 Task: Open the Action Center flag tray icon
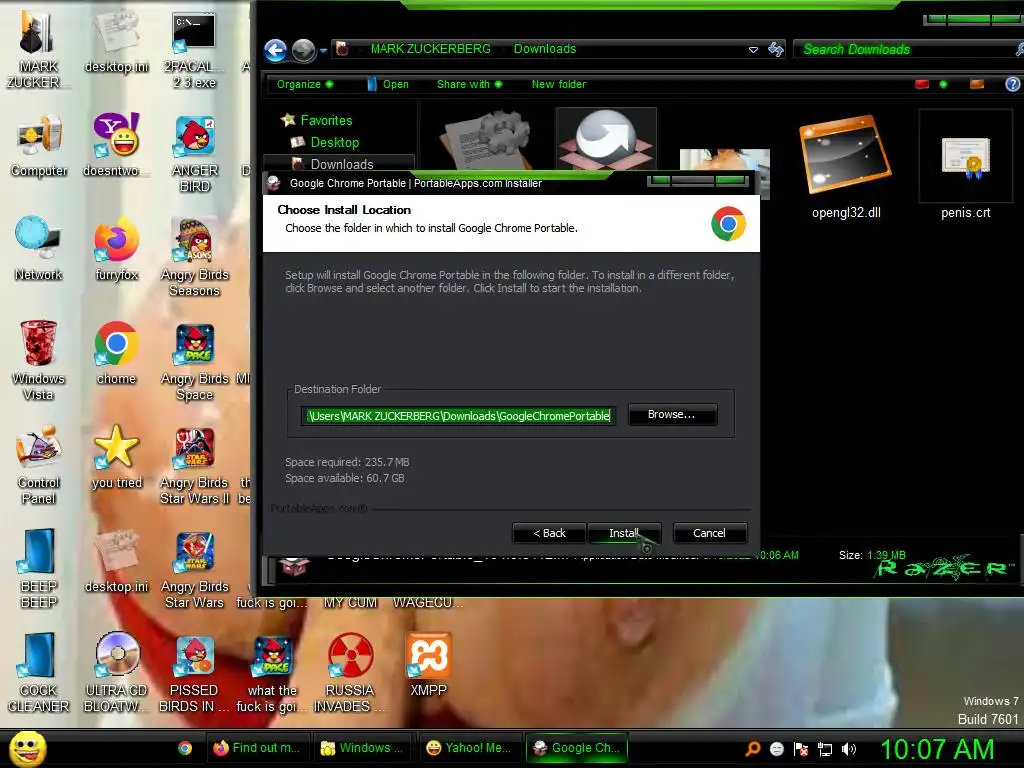click(801, 749)
